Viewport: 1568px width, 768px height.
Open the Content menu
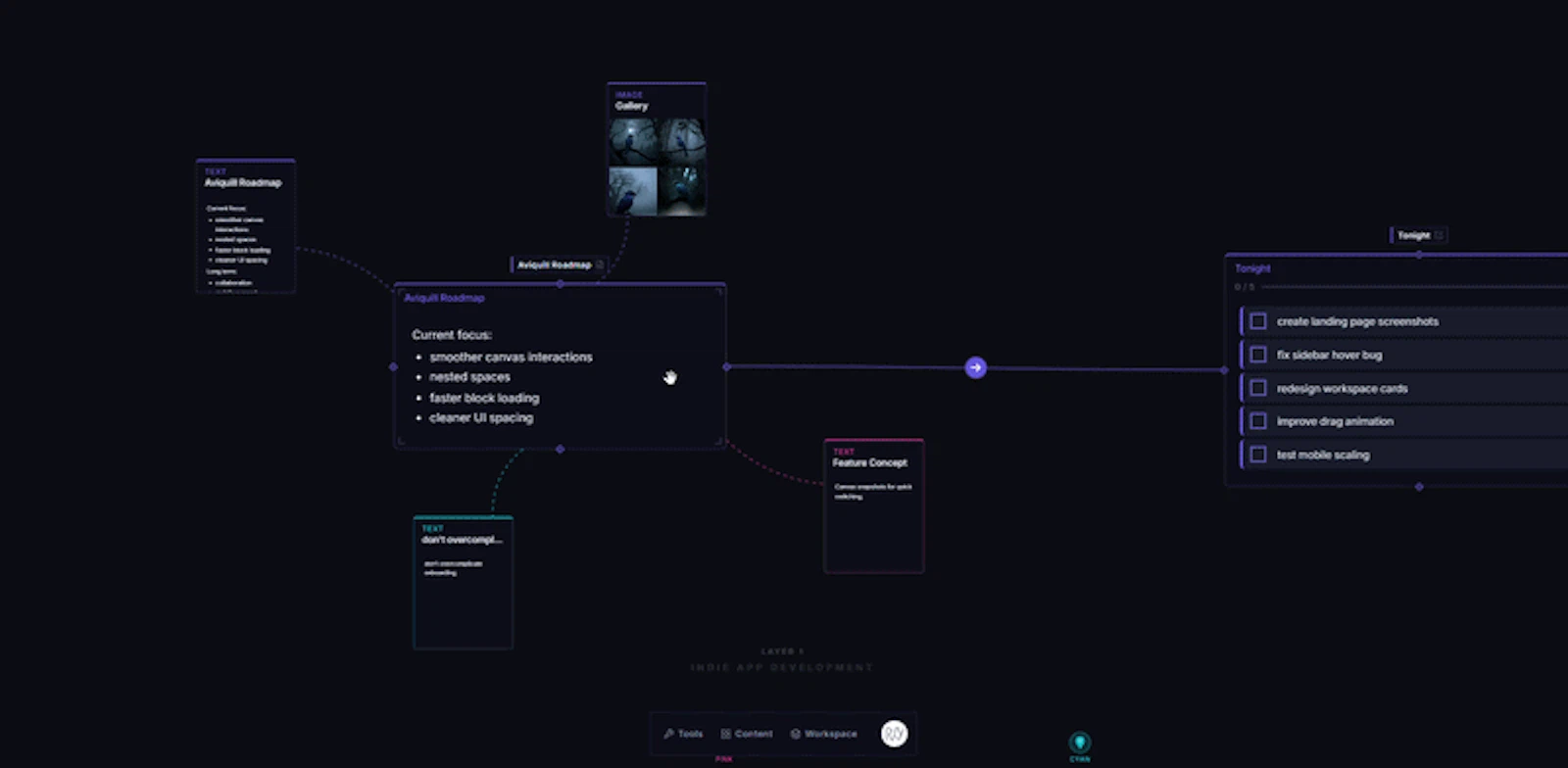point(747,734)
